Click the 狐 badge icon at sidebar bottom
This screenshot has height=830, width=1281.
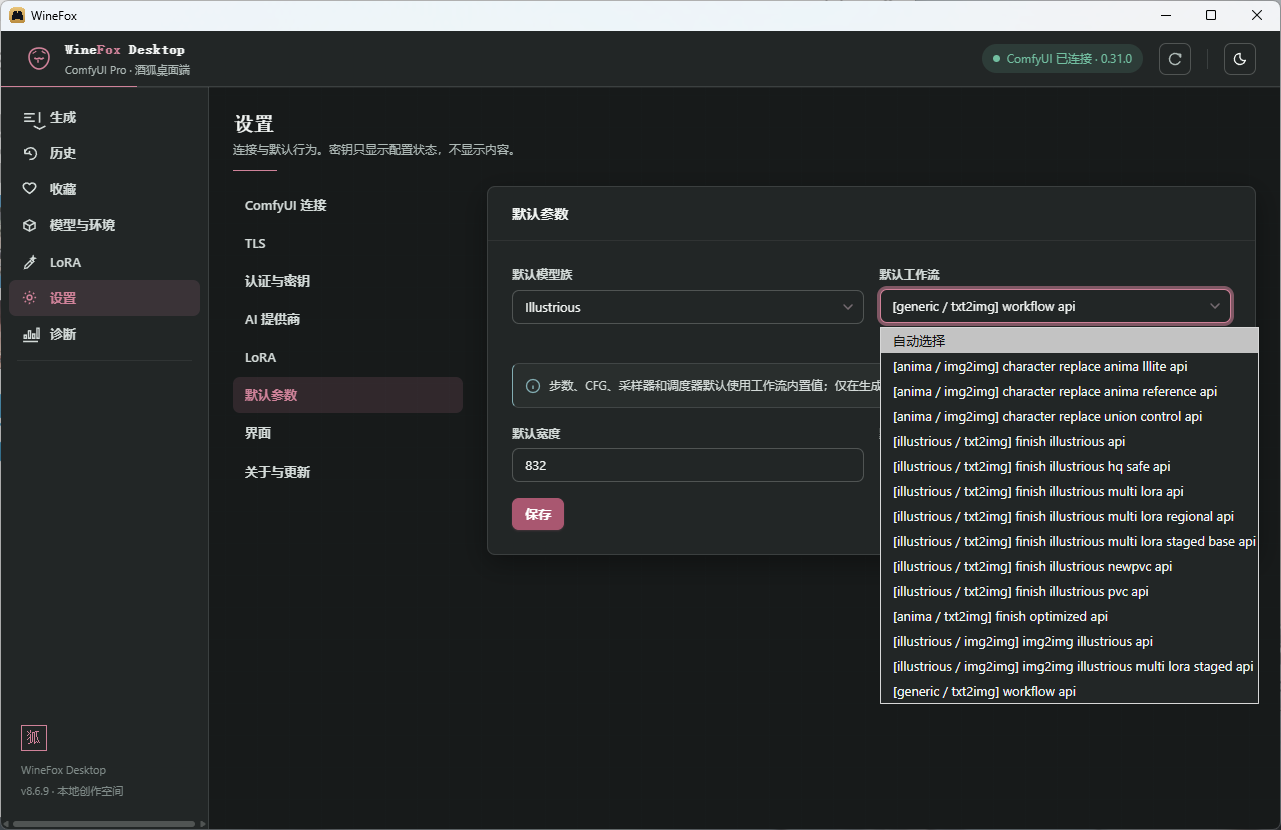coord(34,738)
